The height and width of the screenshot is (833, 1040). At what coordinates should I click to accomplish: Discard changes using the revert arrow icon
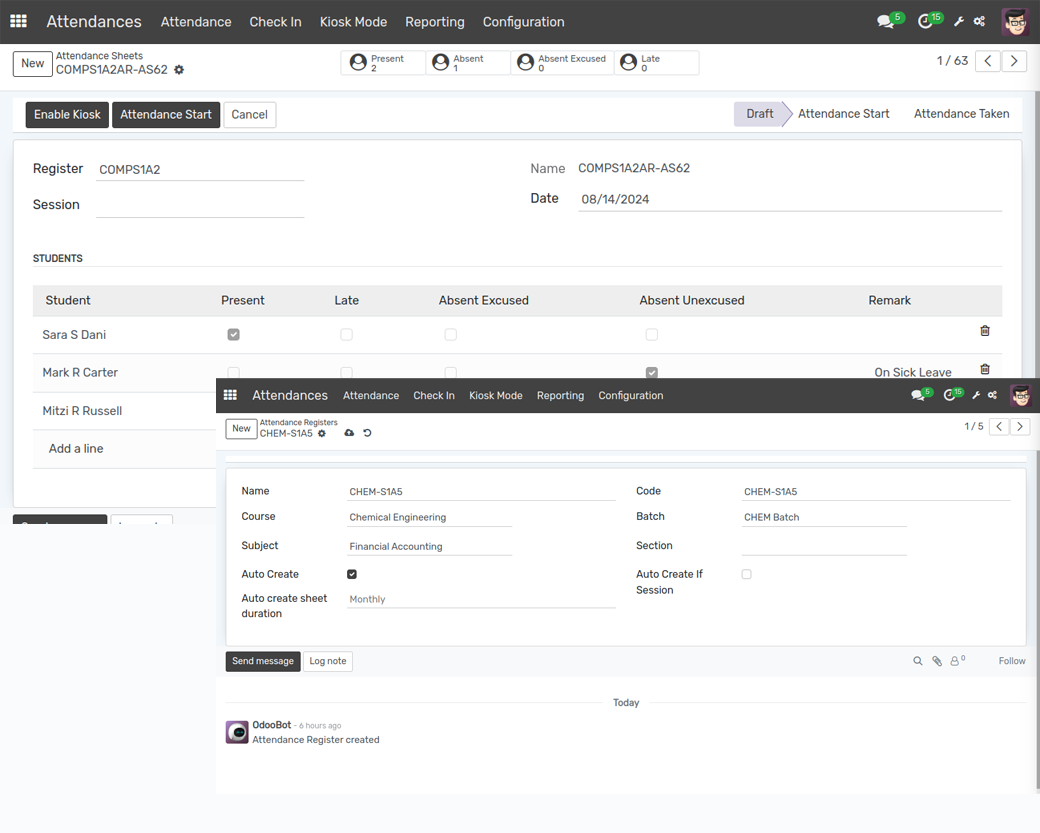point(367,432)
